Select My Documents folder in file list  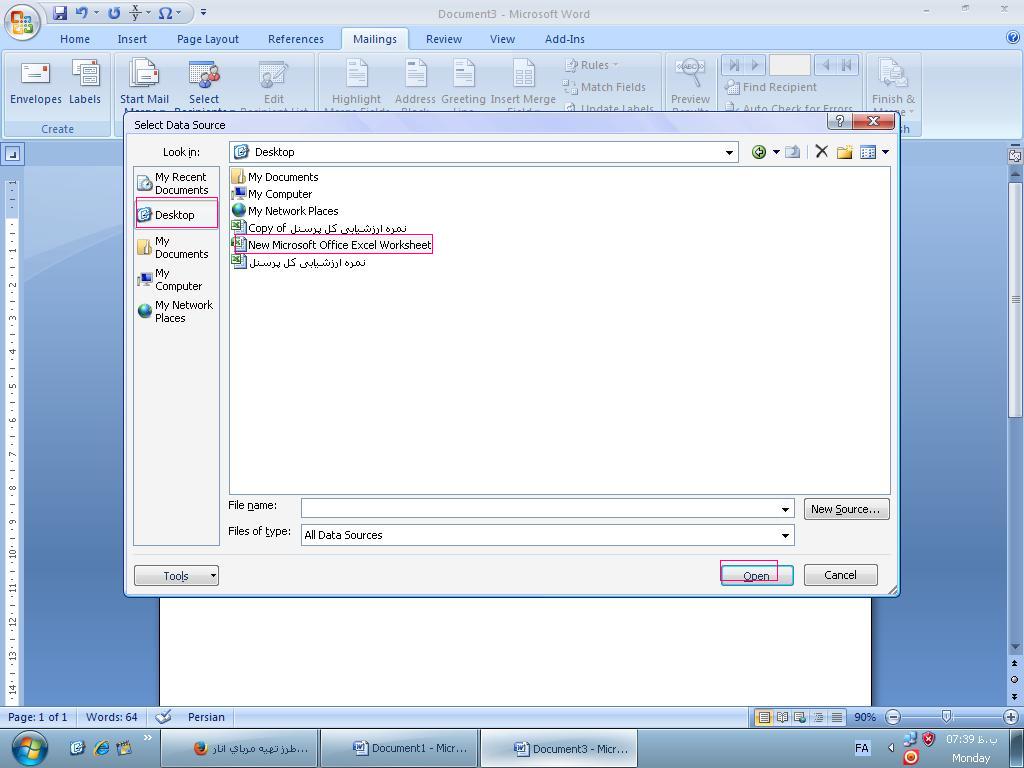(x=275, y=177)
